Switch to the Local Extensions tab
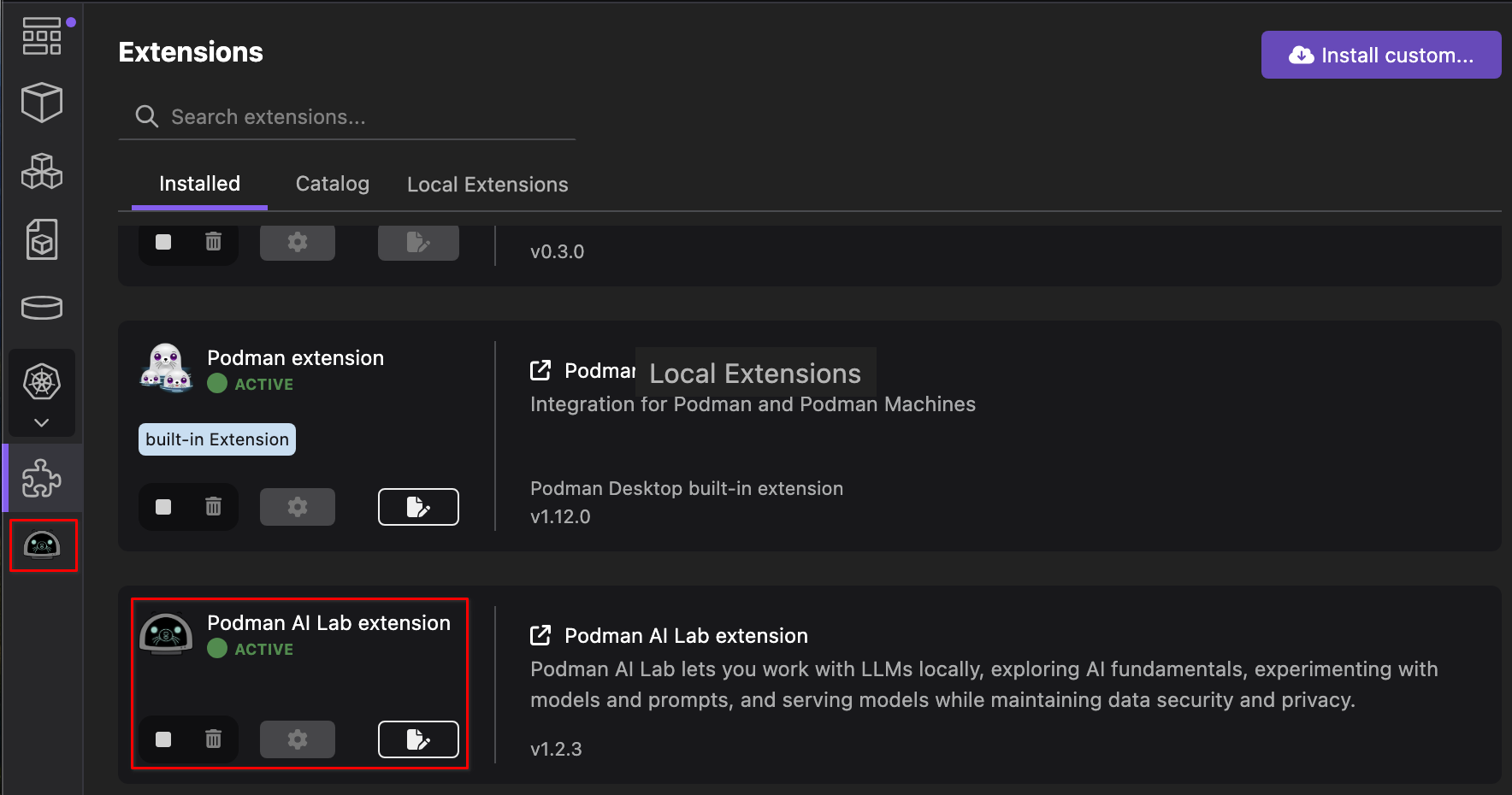Viewport: 1512px width, 795px height. 487,185
